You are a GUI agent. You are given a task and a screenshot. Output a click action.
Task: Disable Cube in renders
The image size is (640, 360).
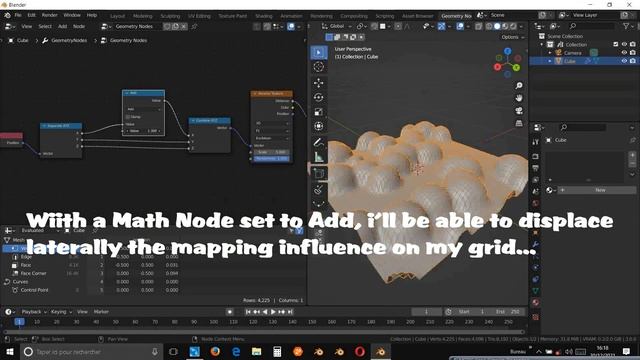click(x=633, y=61)
